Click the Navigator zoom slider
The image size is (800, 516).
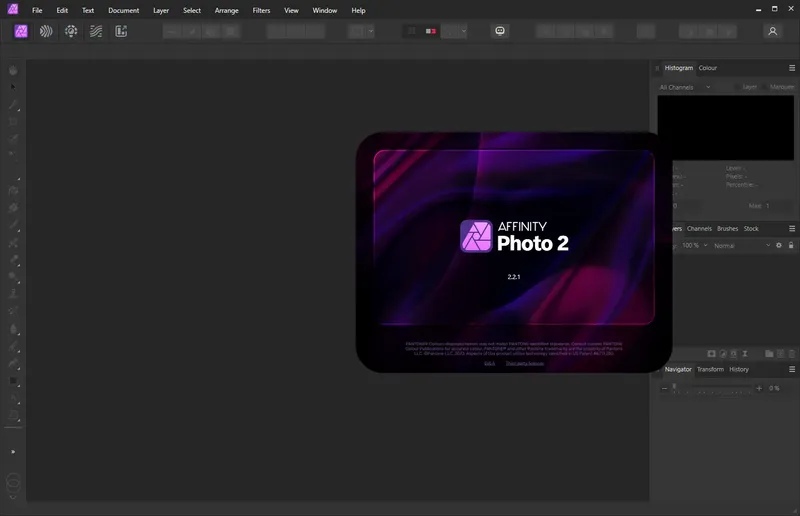[x=712, y=388]
